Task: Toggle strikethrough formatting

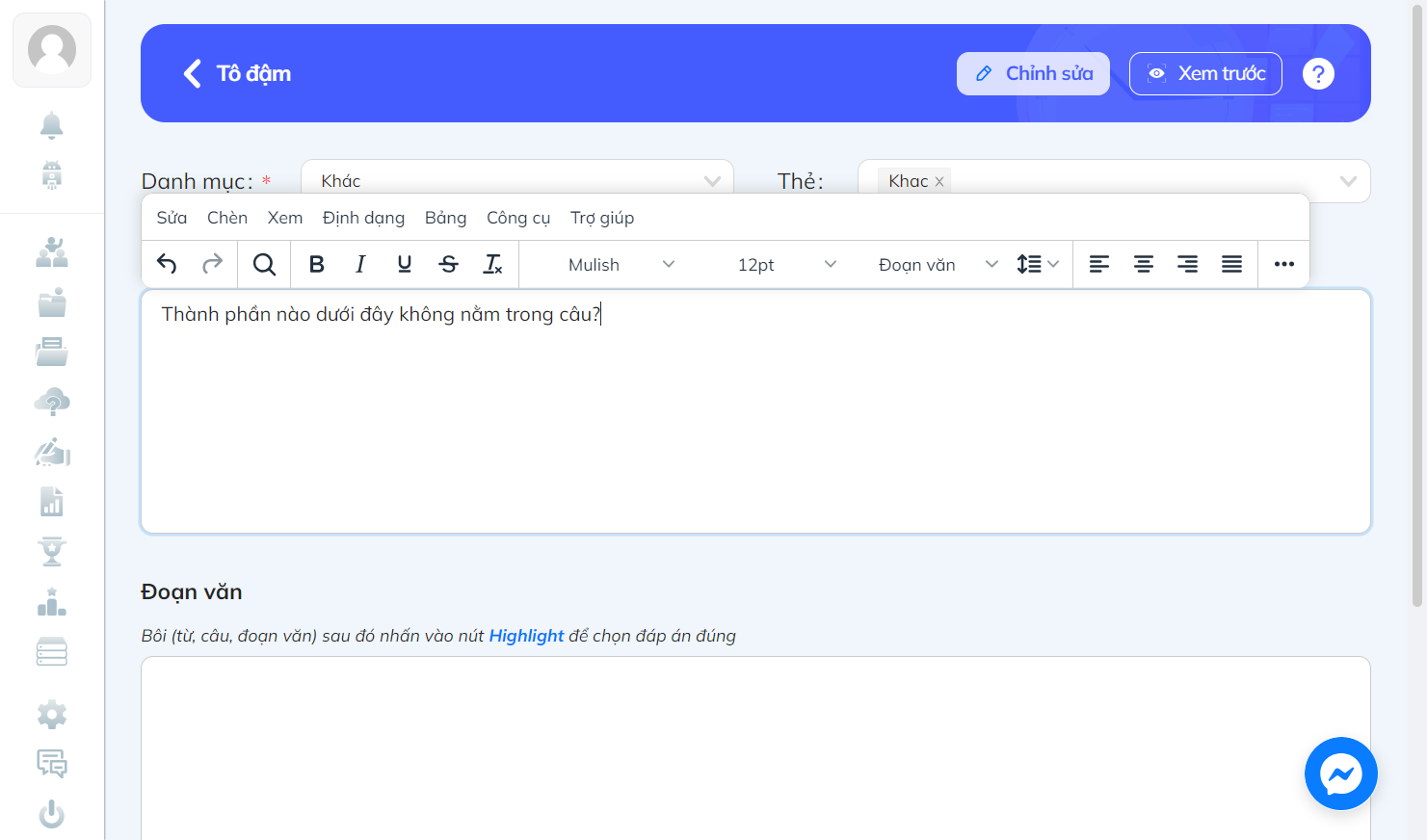Action: pyautogui.click(x=449, y=264)
